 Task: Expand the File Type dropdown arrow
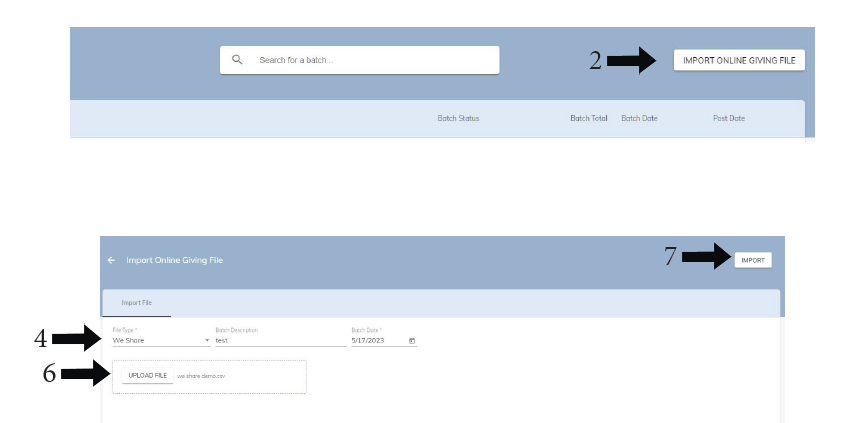[207, 341]
